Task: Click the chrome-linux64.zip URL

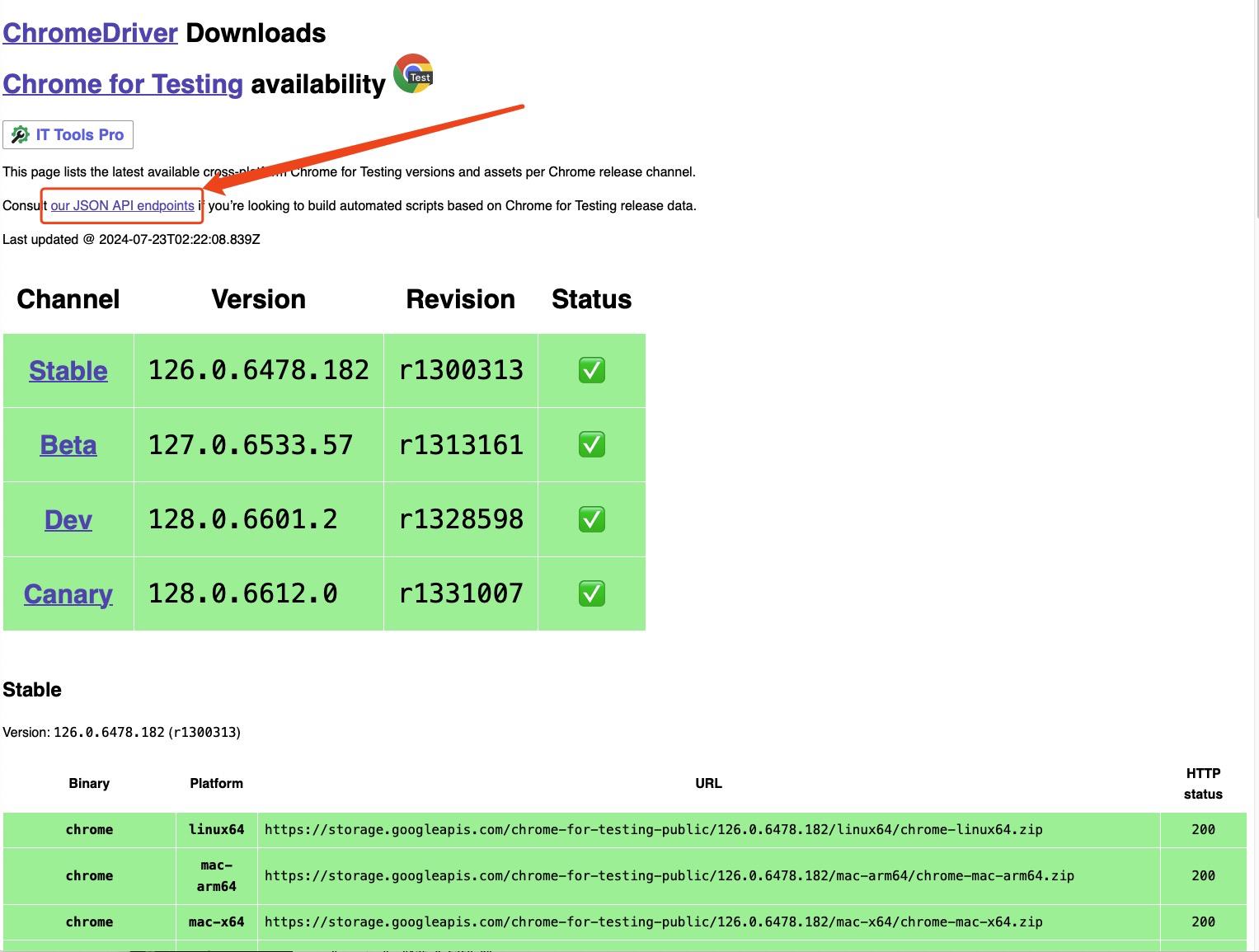Action: coord(654,830)
